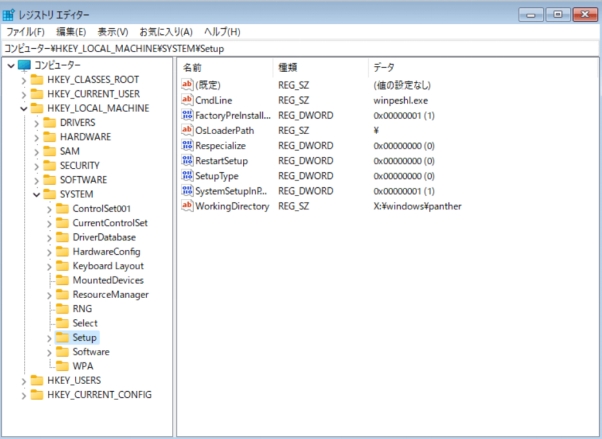
Task: Click the HARDWARE folder icon
Action: (50, 137)
